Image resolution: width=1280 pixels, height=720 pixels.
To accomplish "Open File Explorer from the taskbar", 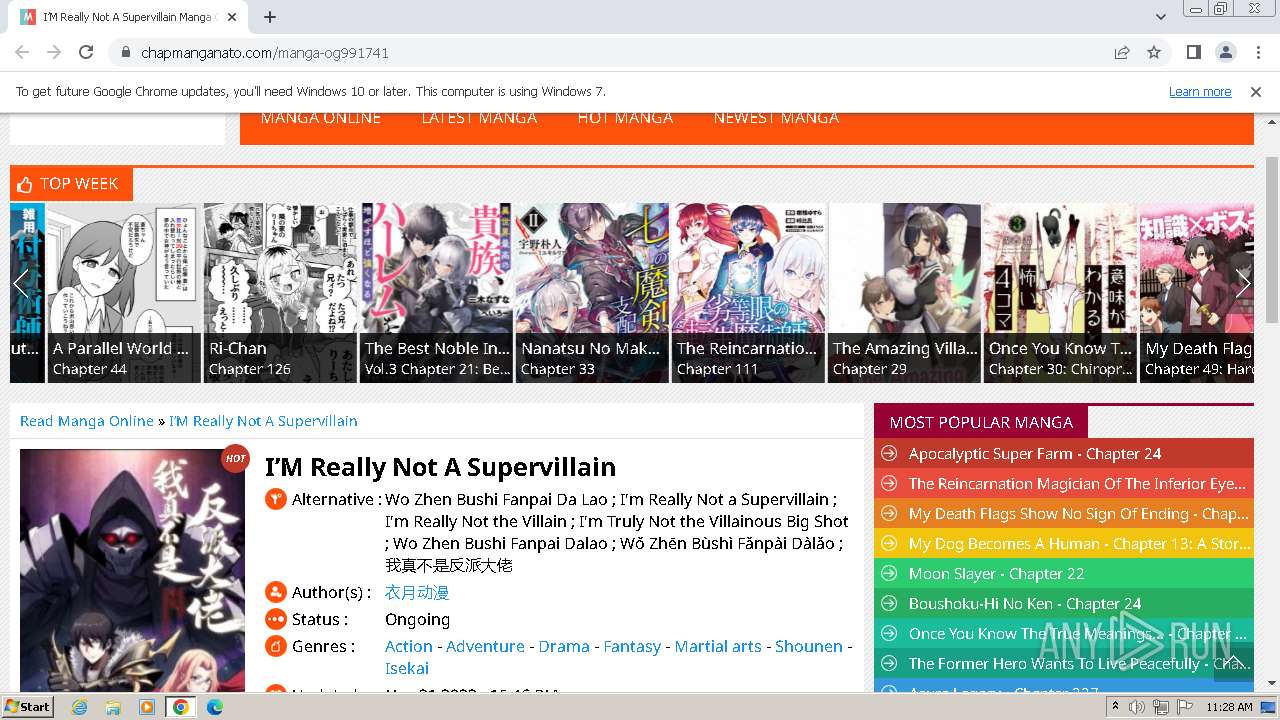I will (x=113, y=707).
